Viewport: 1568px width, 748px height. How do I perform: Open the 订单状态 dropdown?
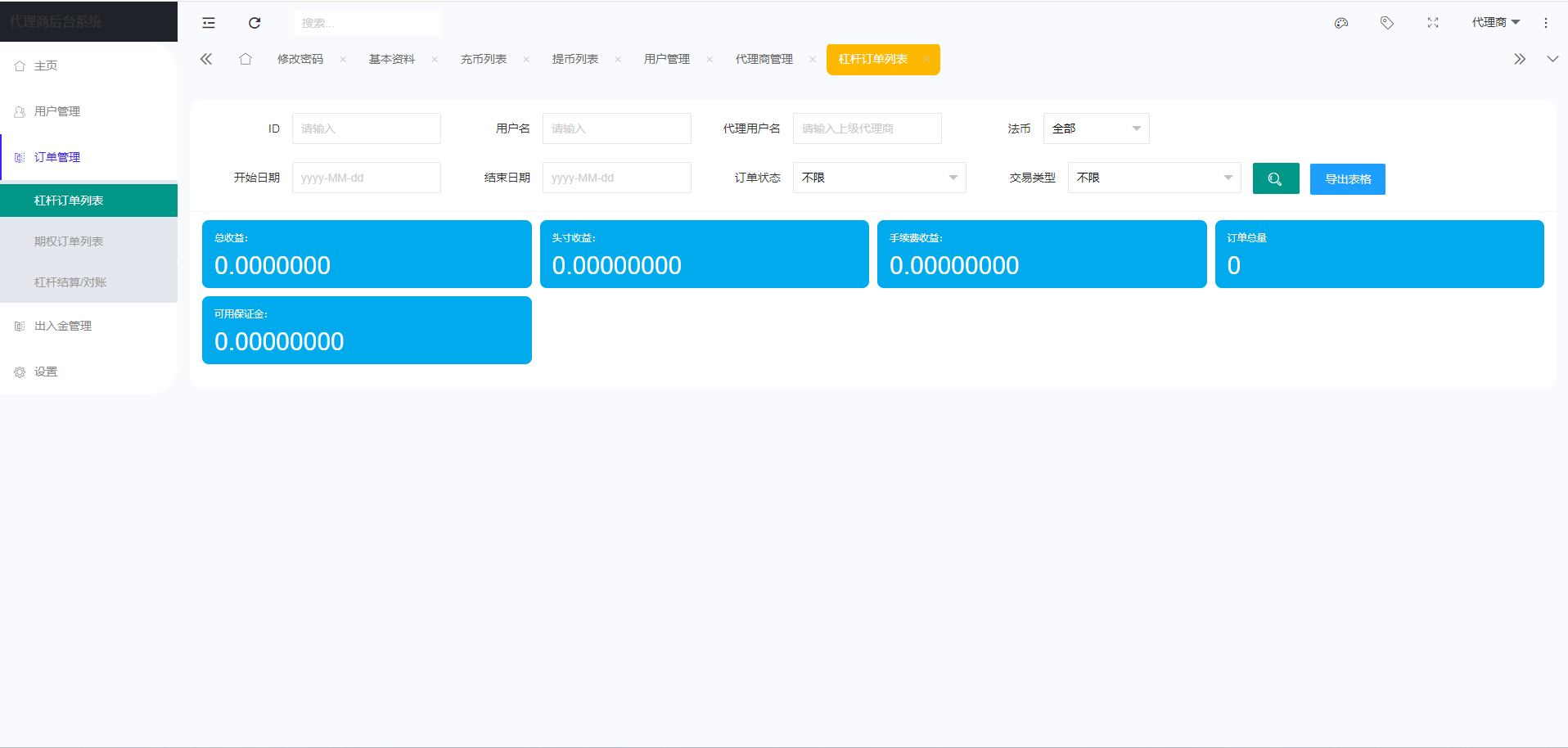(879, 178)
